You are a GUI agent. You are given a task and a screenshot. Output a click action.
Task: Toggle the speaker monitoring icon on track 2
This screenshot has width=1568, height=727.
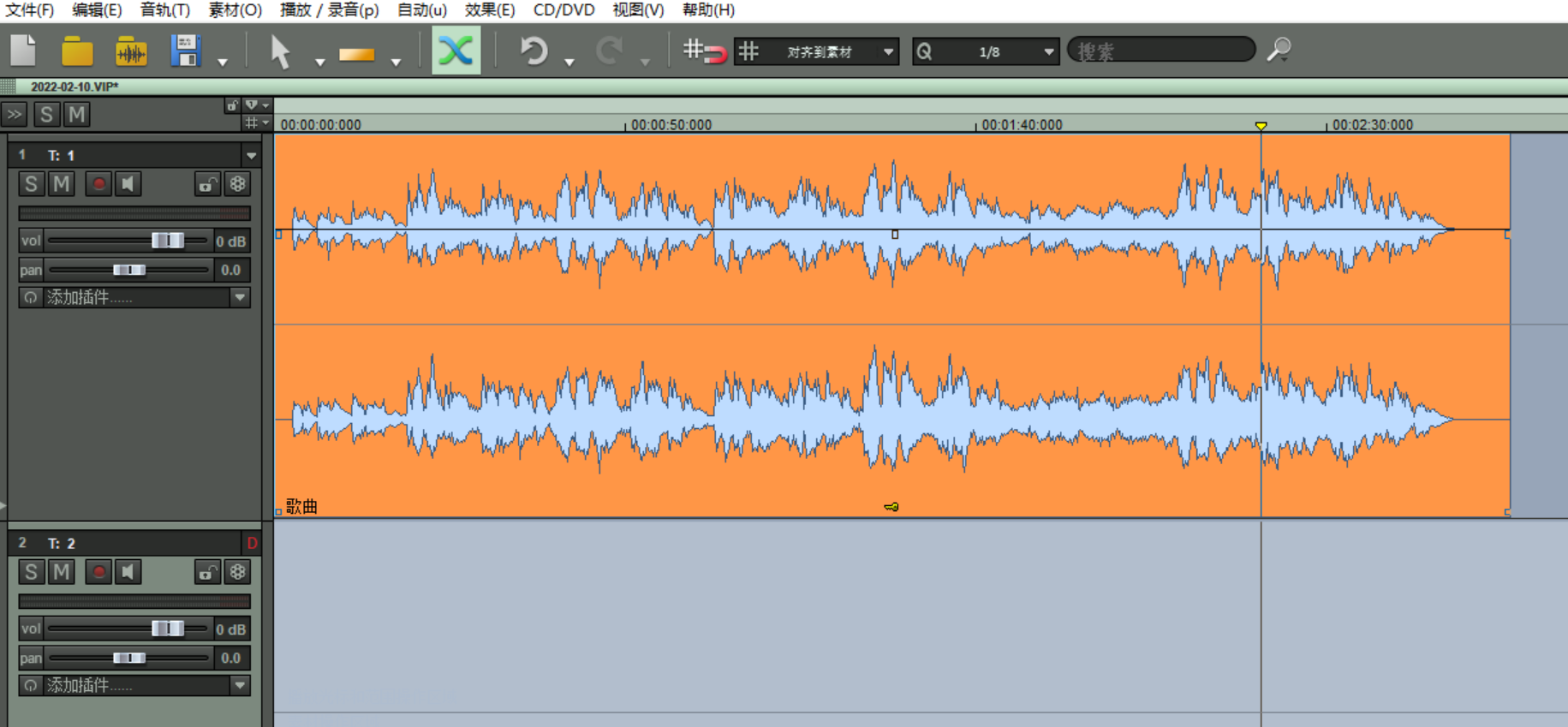coord(128,571)
